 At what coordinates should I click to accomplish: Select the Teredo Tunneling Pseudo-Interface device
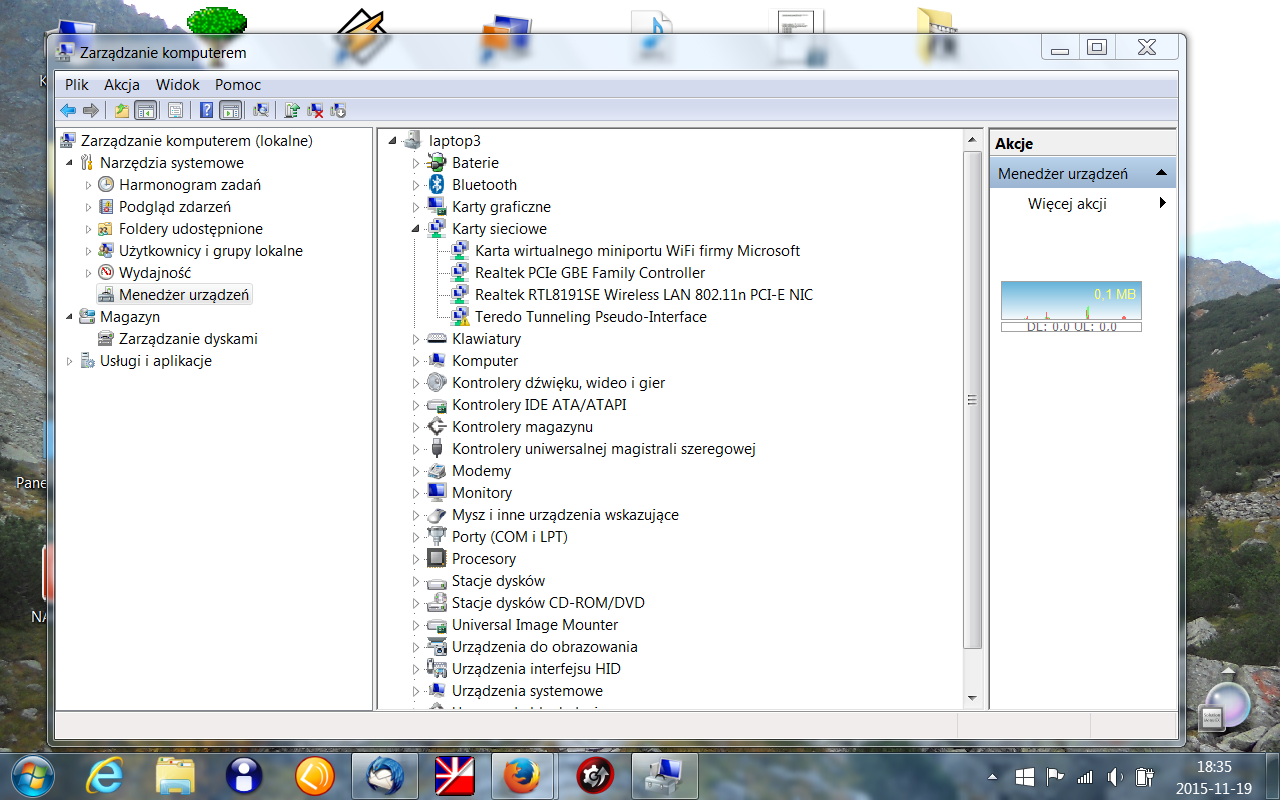point(590,317)
